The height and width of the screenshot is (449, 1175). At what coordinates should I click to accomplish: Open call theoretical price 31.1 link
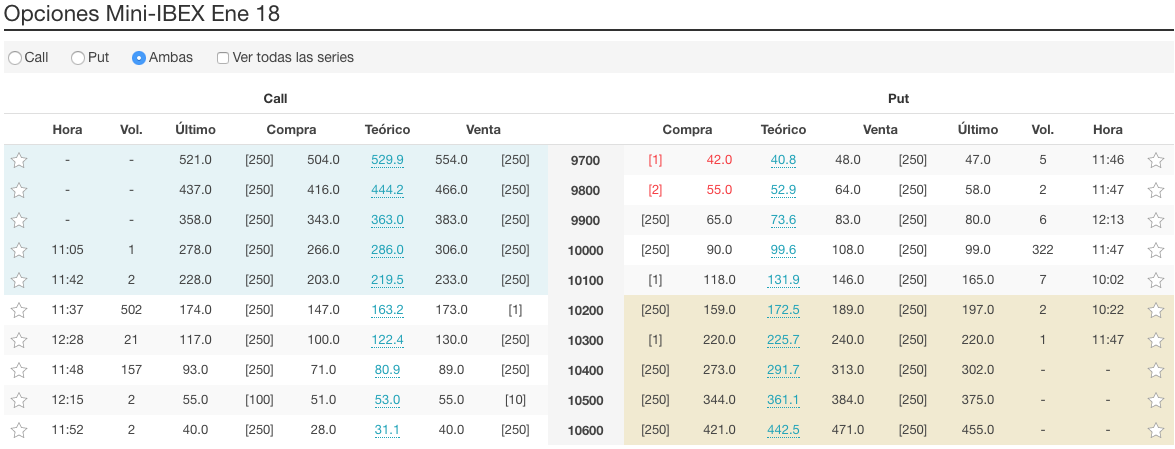(387, 430)
